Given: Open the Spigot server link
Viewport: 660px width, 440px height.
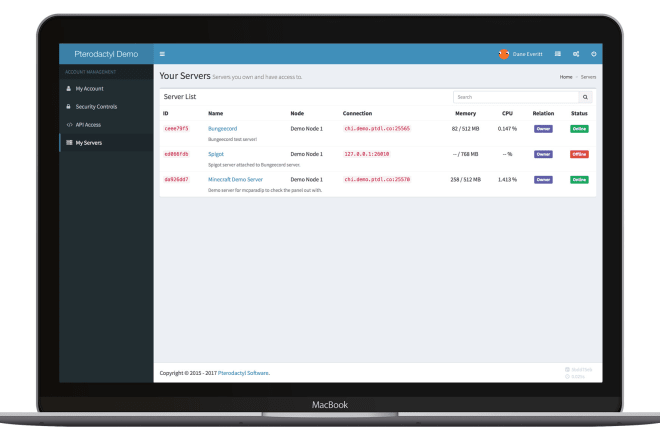Looking at the screenshot, I should click(216, 154).
